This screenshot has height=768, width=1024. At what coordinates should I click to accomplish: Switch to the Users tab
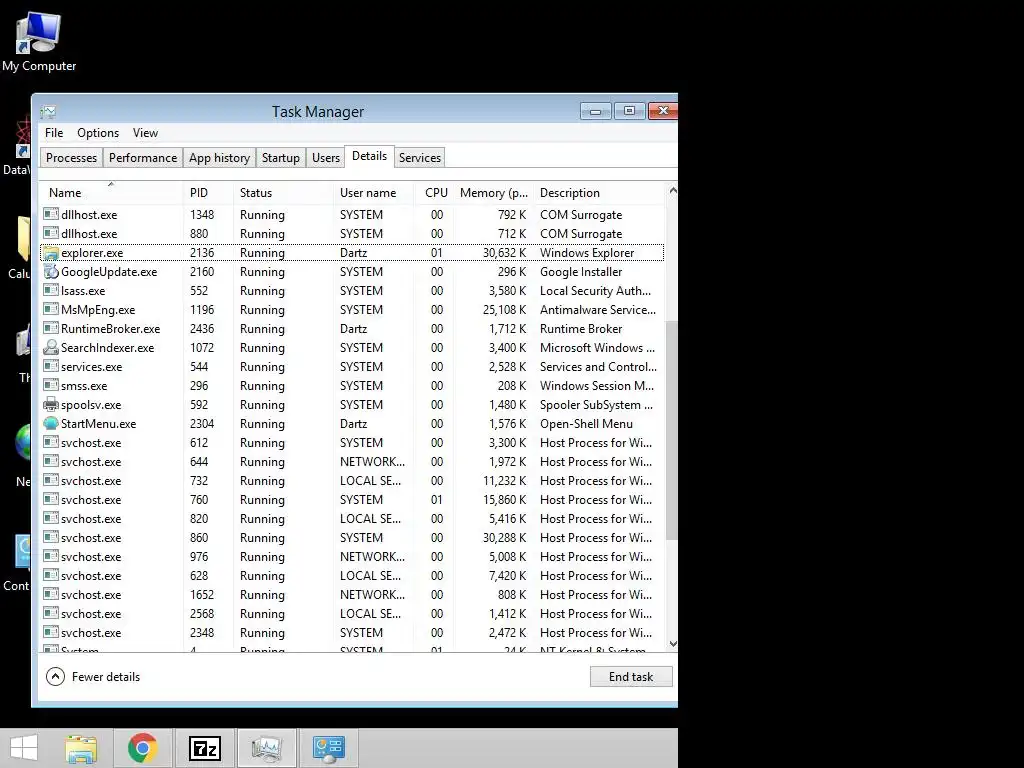326,157
